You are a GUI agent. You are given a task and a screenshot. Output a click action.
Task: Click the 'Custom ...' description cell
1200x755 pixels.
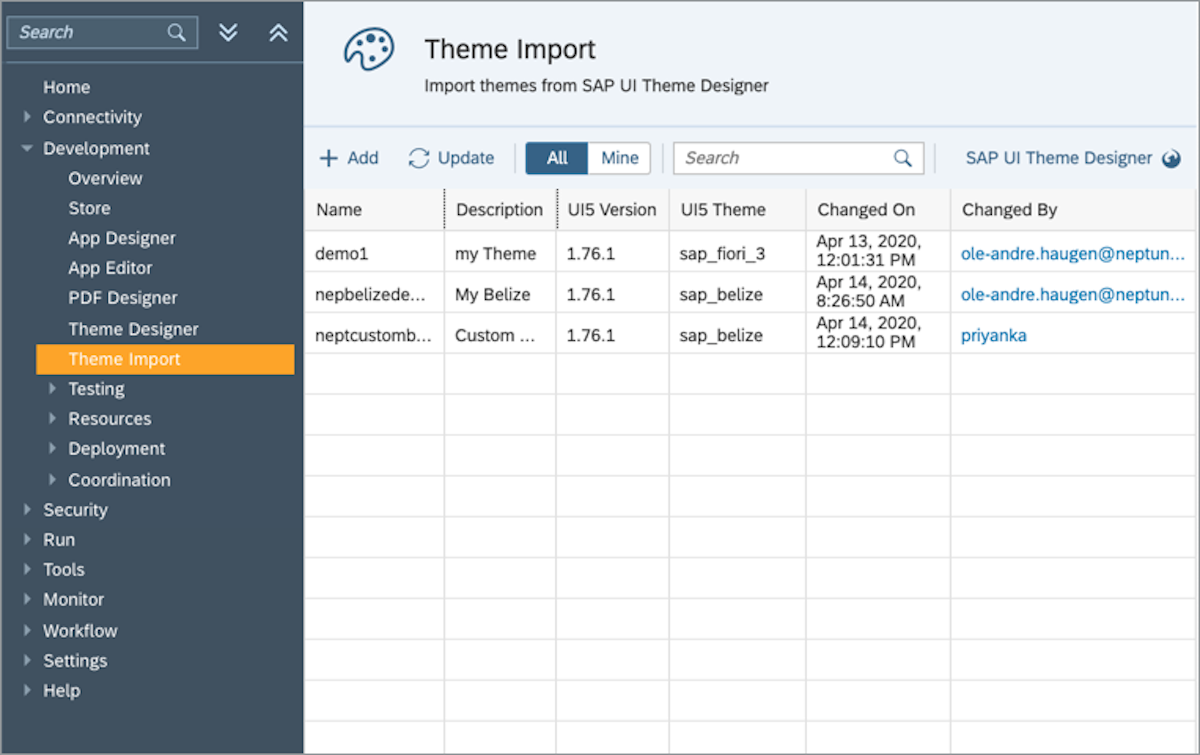[x=500, y=336]
